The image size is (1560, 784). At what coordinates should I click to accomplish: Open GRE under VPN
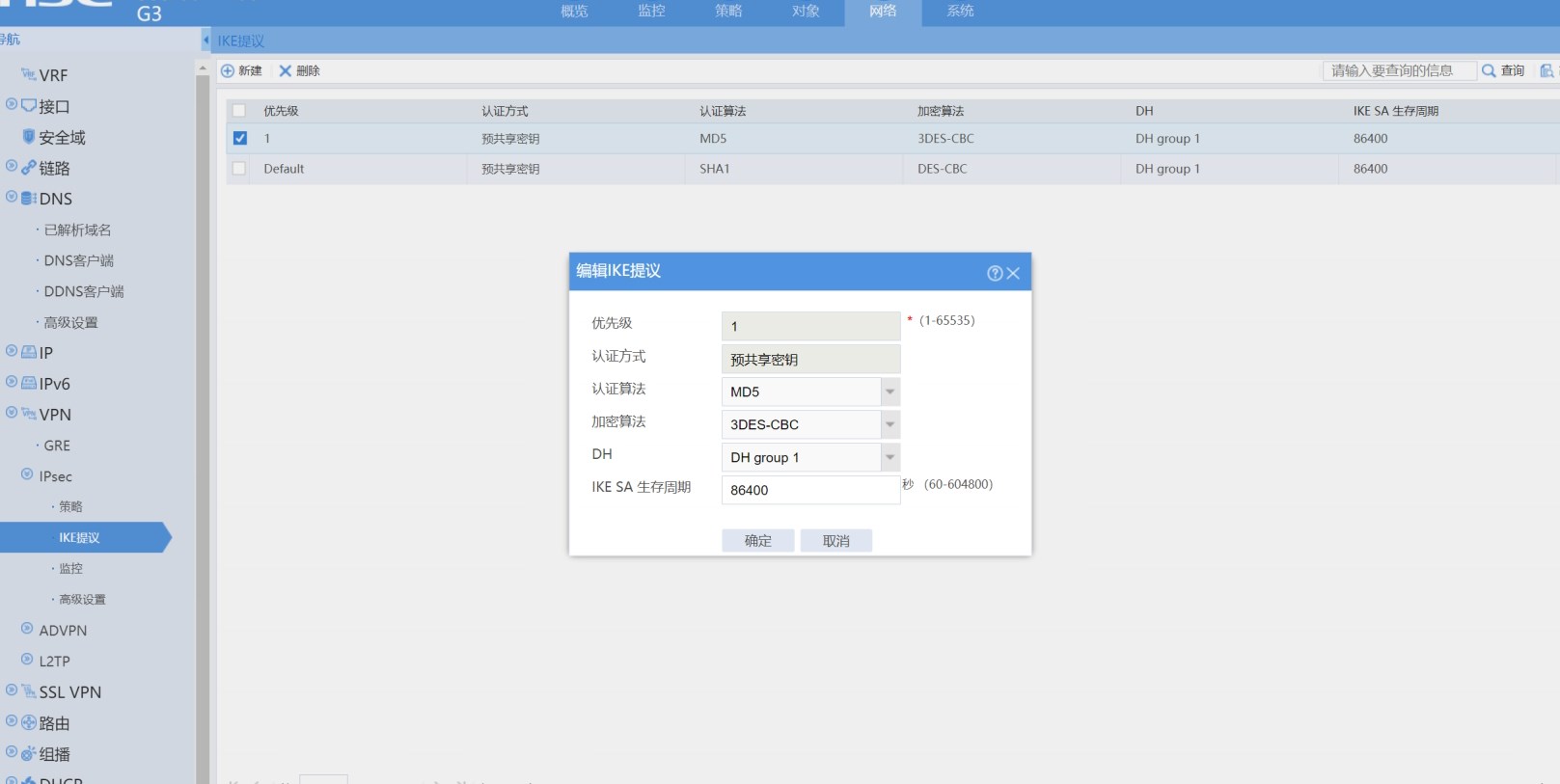57,446
